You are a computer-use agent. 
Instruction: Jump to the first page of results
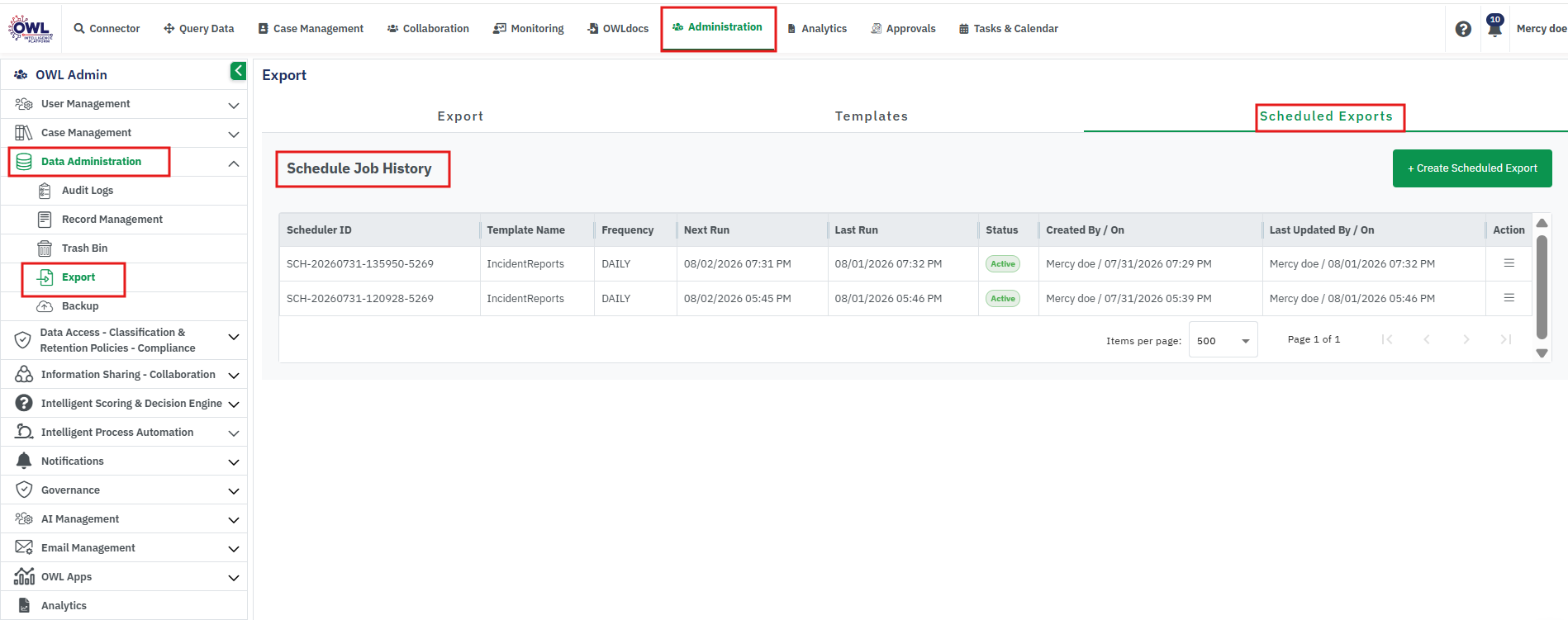click(1387, 339)
